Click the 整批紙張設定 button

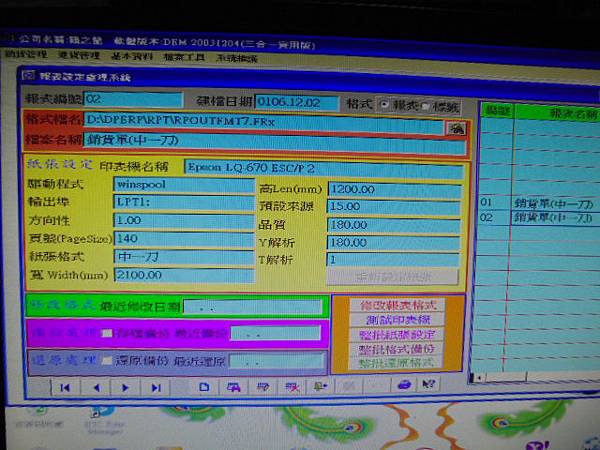[x=397, y=335]
